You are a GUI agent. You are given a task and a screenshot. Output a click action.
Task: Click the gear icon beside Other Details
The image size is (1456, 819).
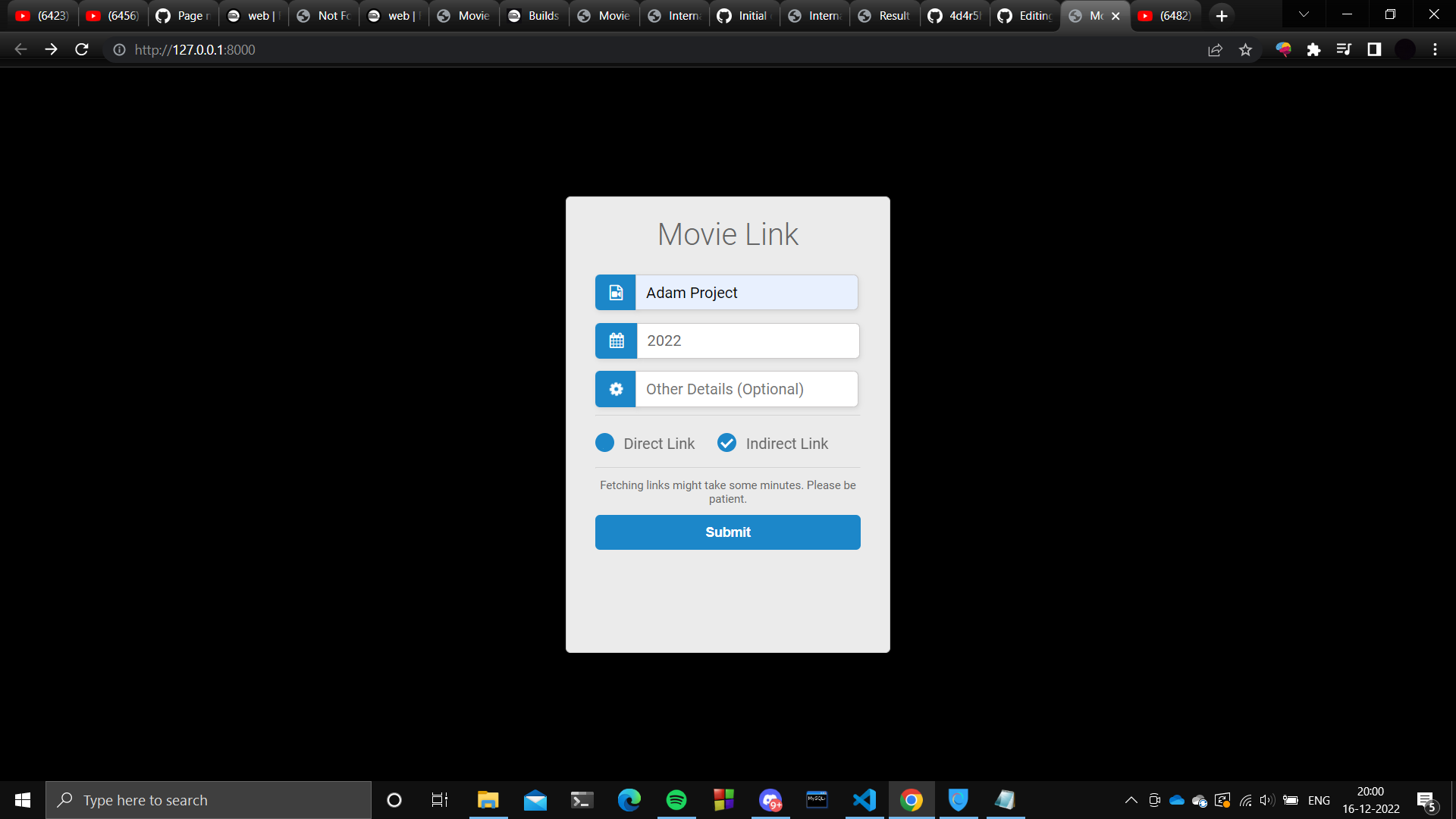tap(616, 389)
